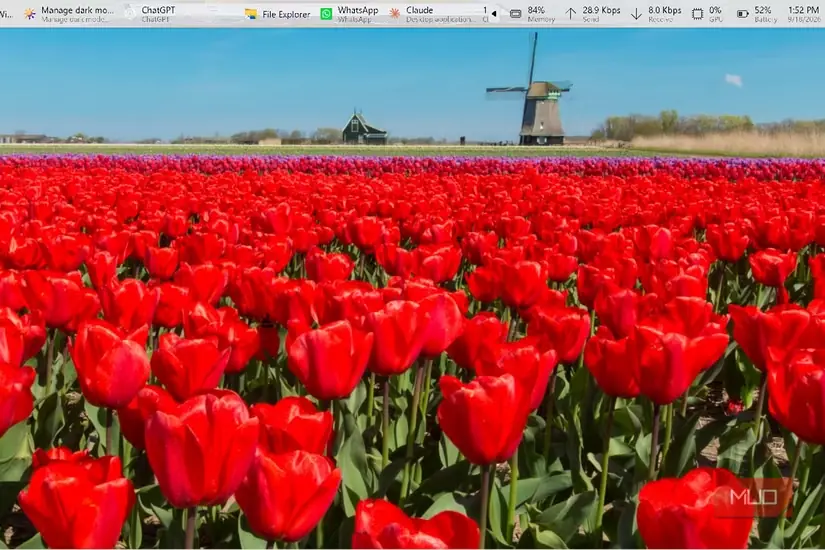This screenshot has width=825, height=550.
Task: Switch to the WhatsApp label
Action: (358, 10)
